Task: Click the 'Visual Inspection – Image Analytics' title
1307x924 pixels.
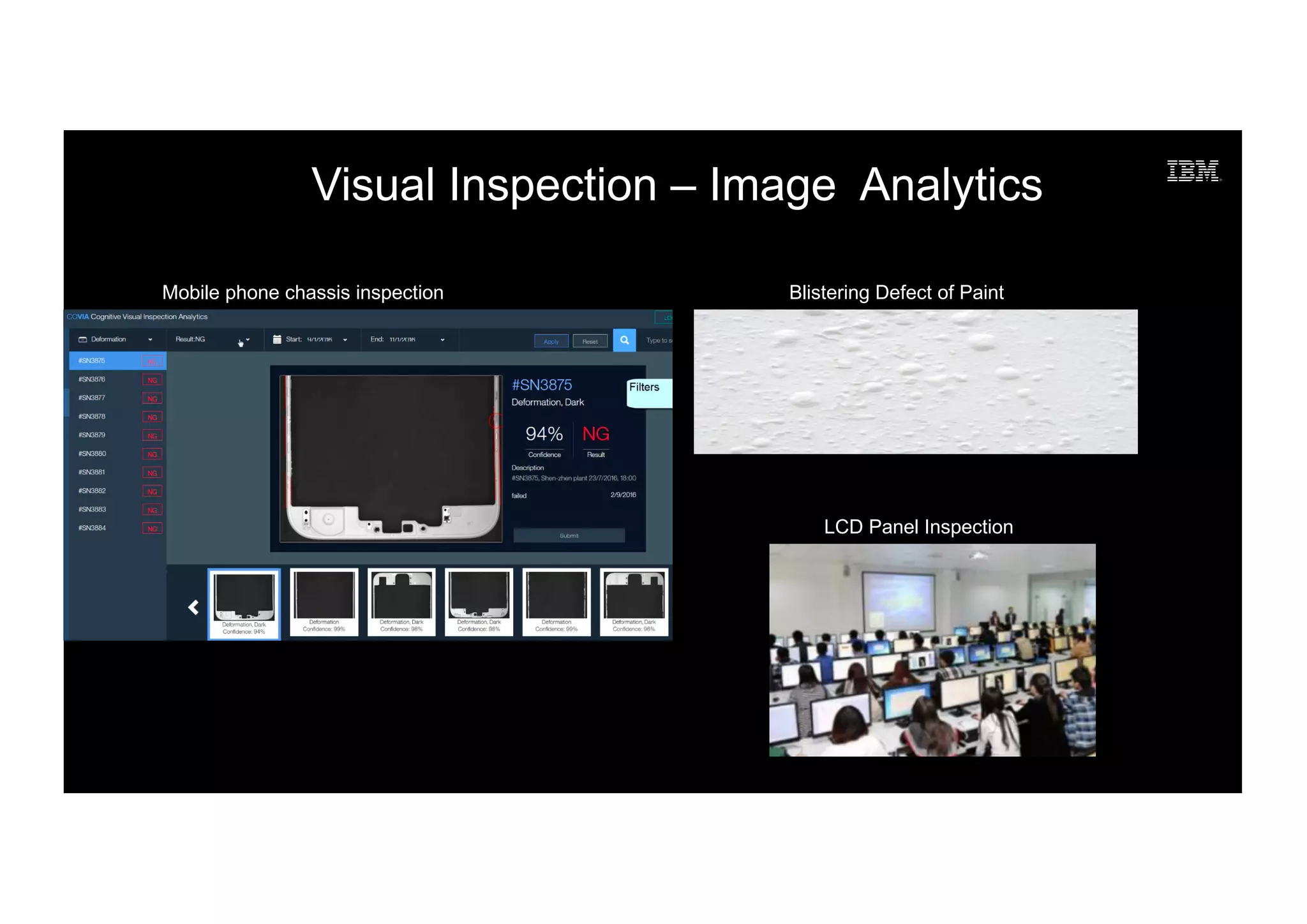Action: (x=676, y=185)
